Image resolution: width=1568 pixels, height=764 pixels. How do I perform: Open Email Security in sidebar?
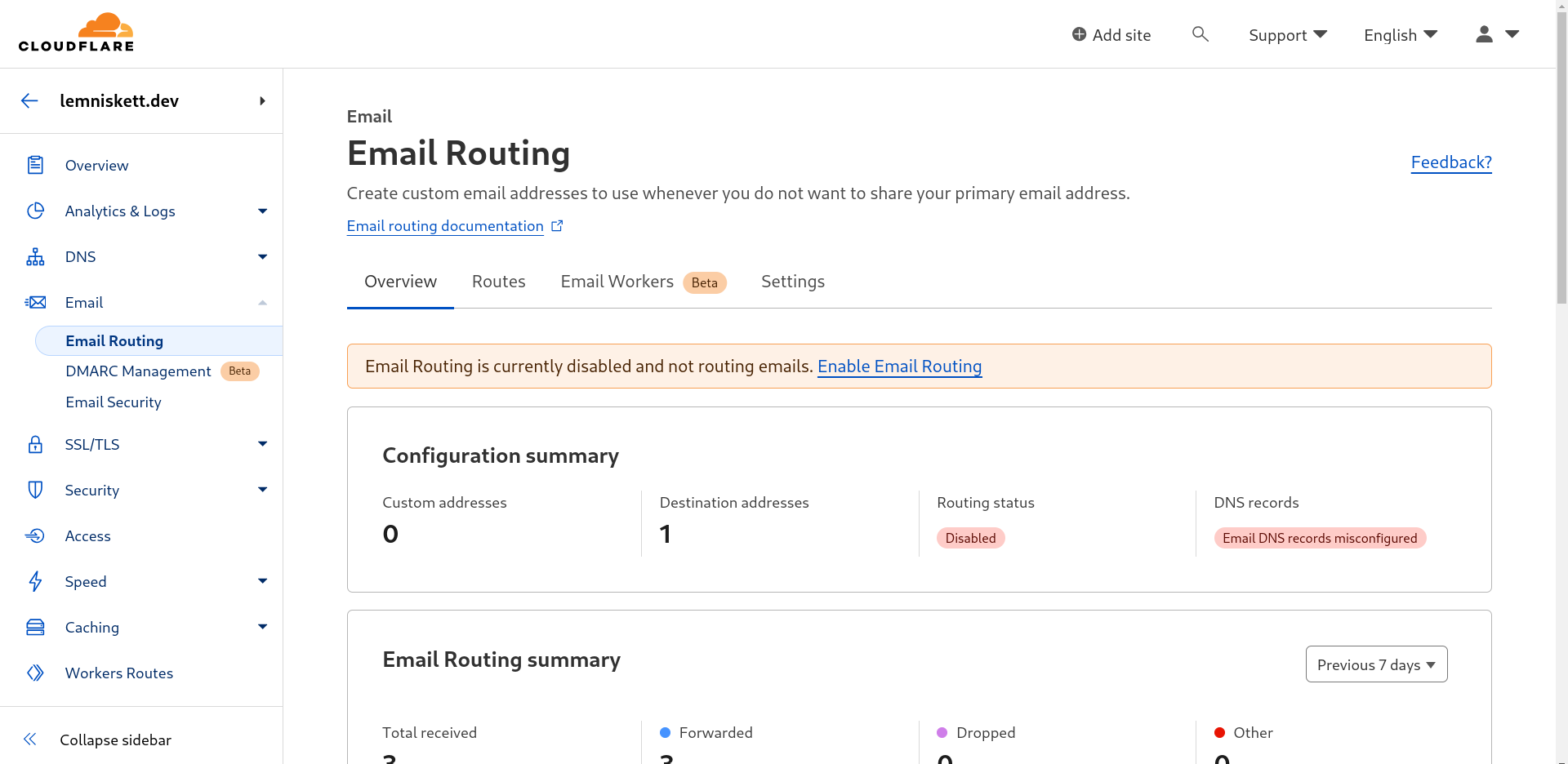pos(114,402)
